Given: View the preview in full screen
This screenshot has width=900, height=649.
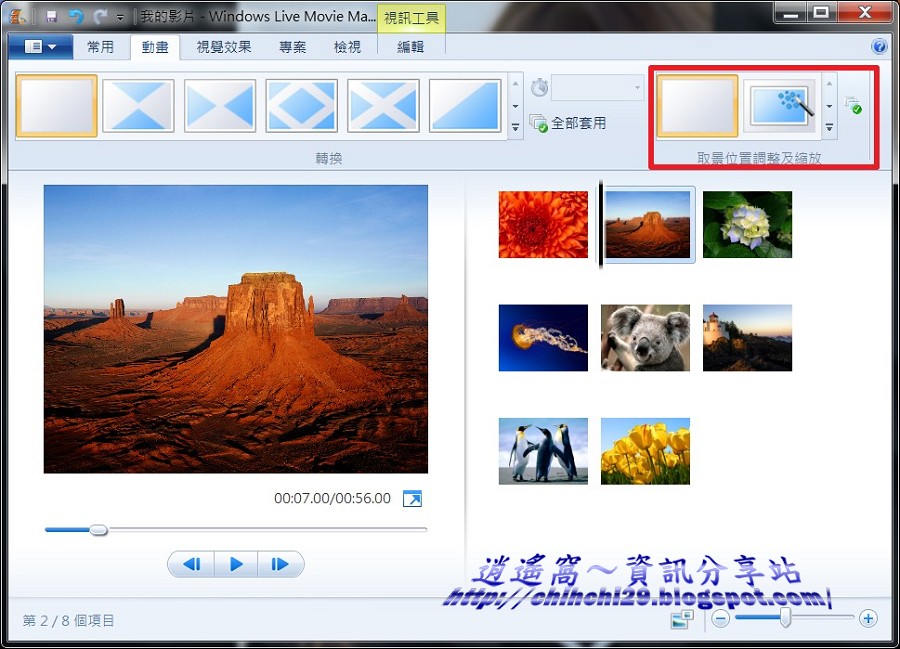Looking at the screenshot, I should [412, 499].
